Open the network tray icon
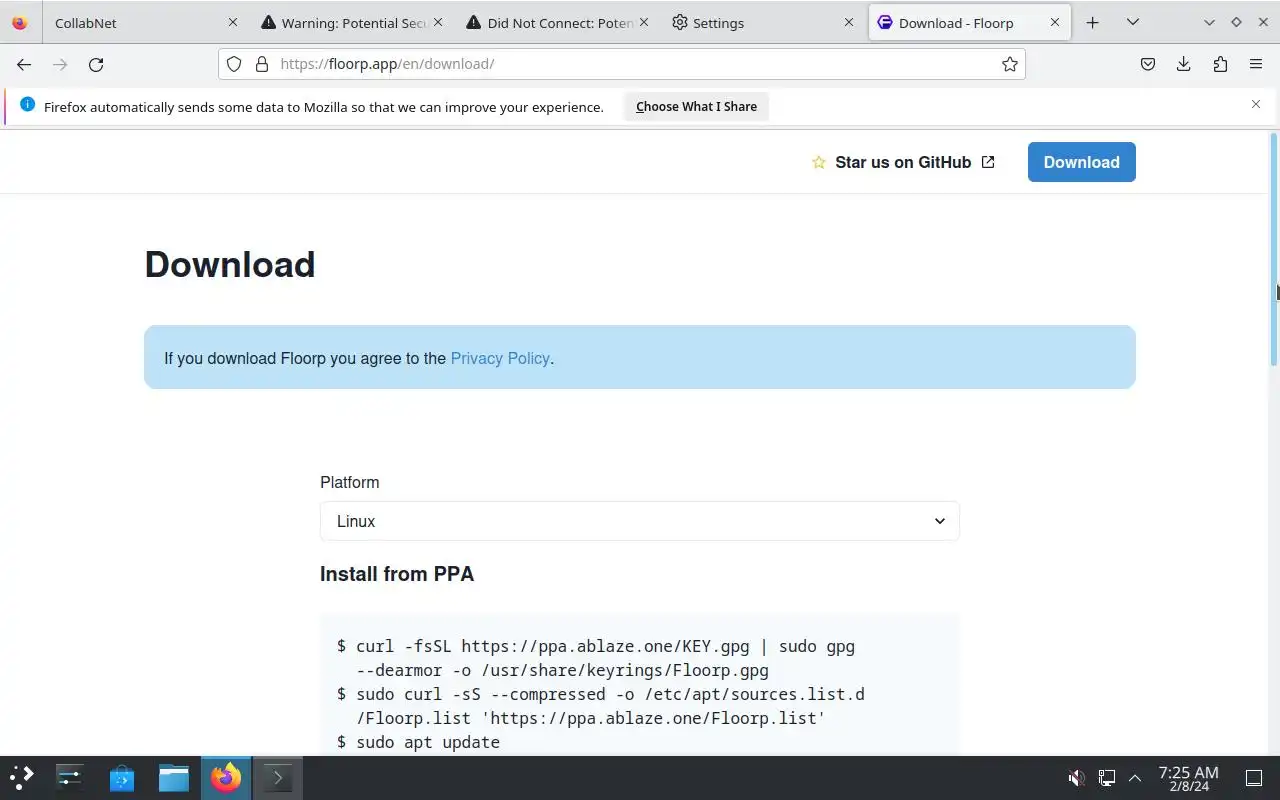The image size is (1280, 800). pos(1107,777)
